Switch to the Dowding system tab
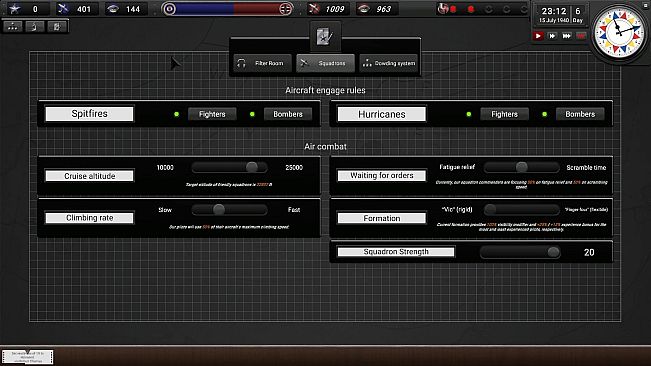The image size is (651, 366). tap(389, 63)
